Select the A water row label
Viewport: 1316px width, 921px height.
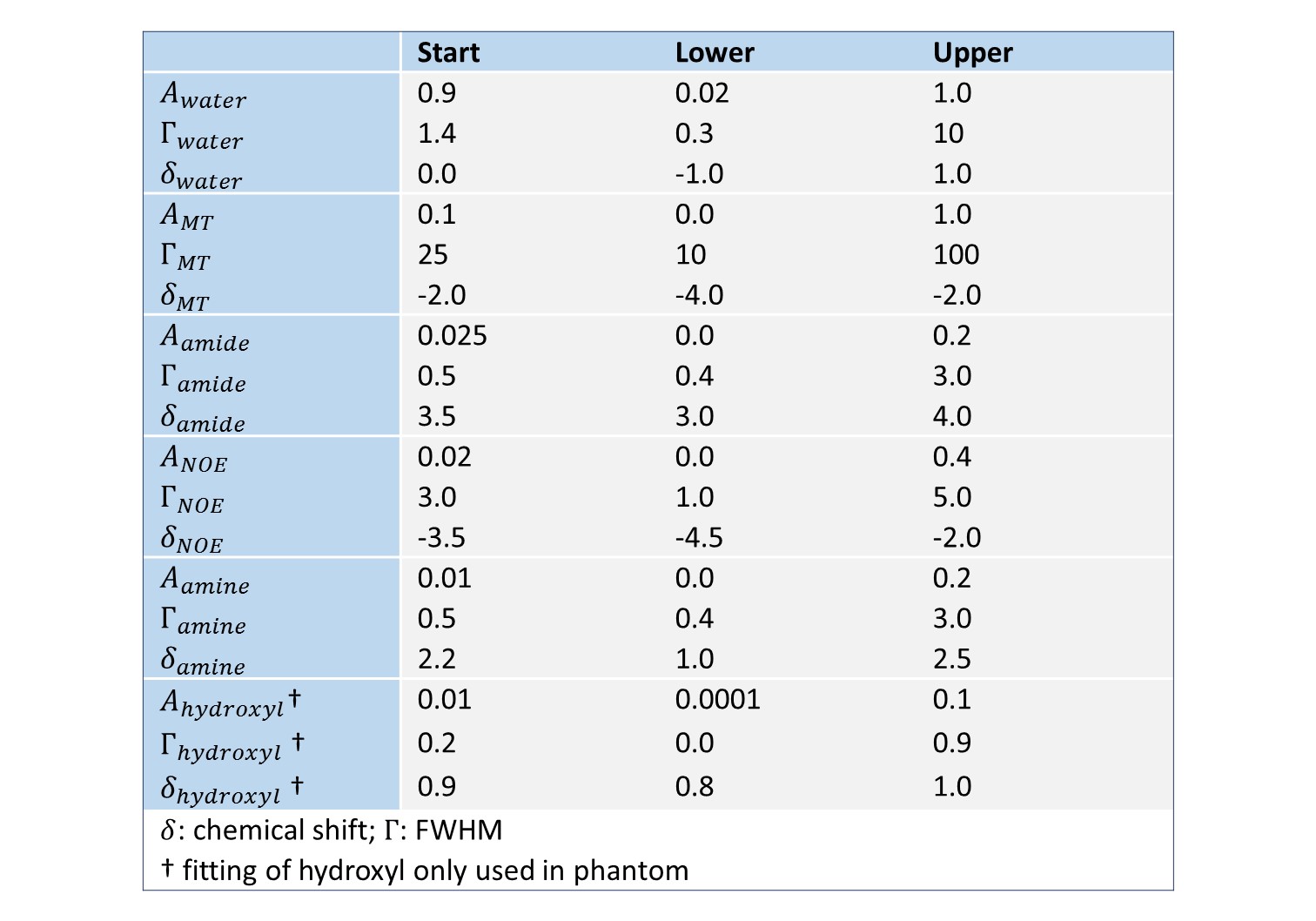click(x=204, y=95)
